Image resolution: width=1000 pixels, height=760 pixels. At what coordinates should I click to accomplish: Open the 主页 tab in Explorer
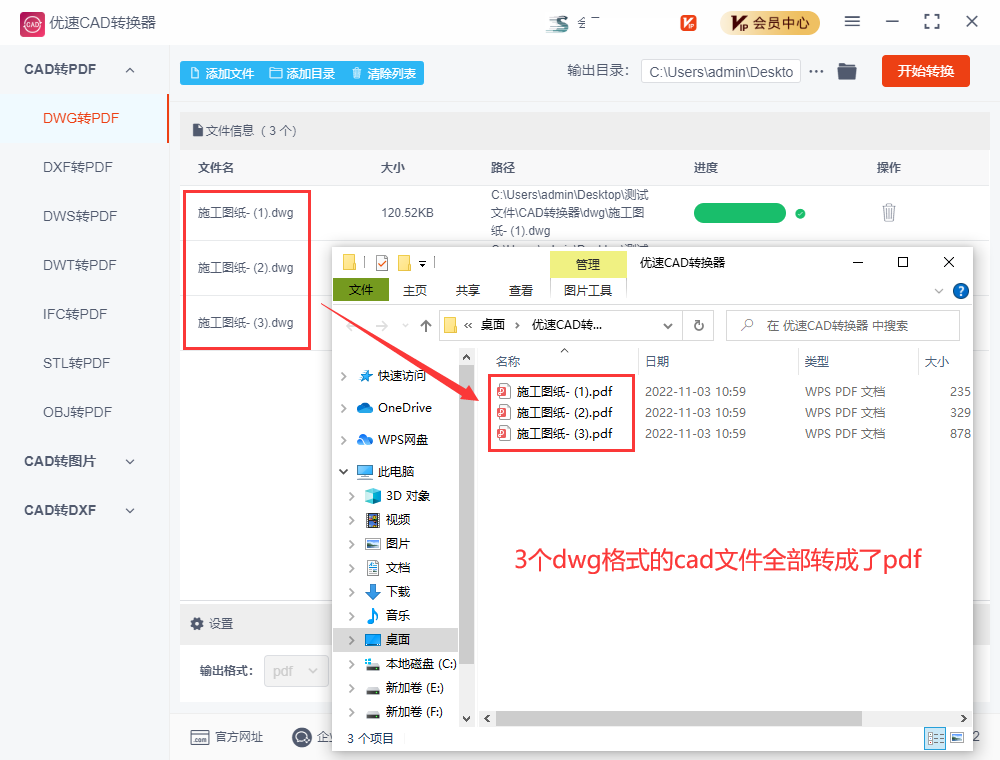coord(415,291)
